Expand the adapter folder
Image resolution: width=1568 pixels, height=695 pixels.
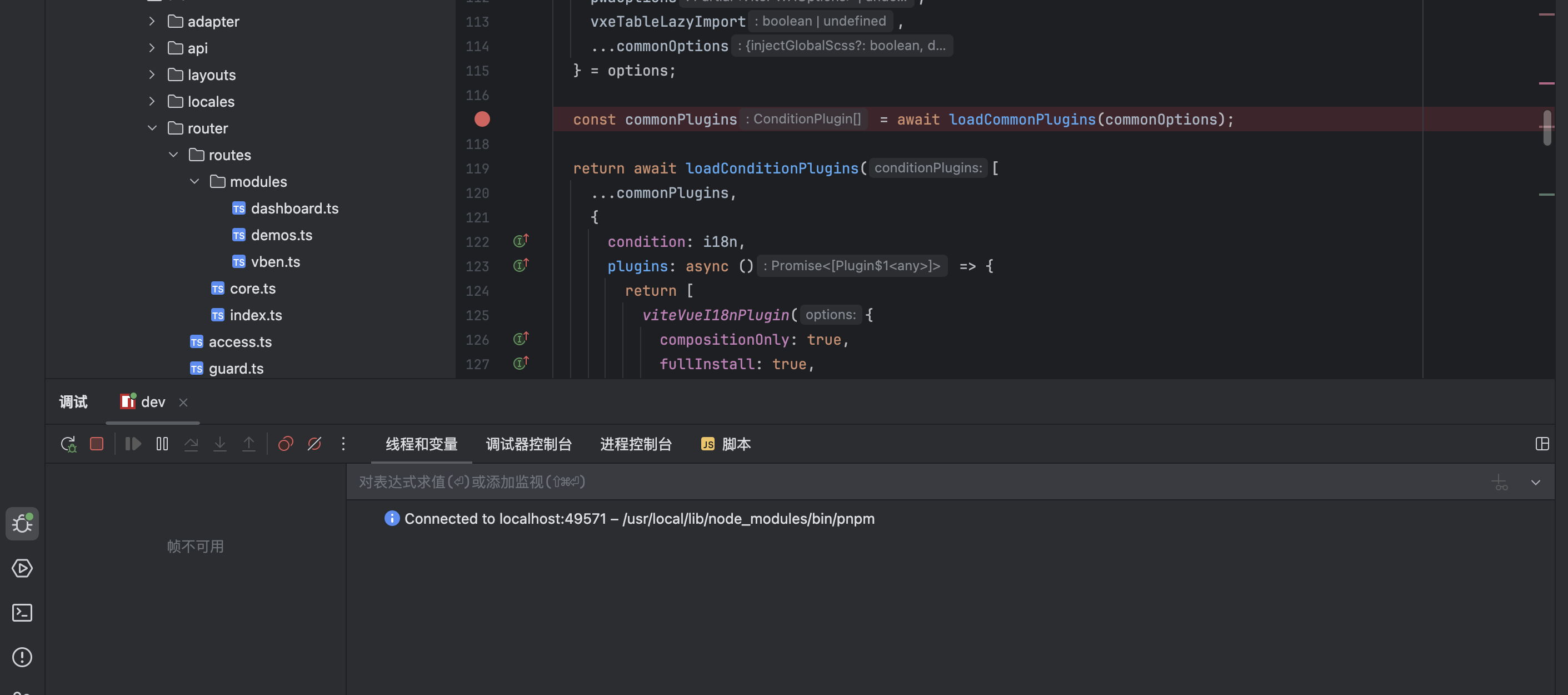coord(152,21)
